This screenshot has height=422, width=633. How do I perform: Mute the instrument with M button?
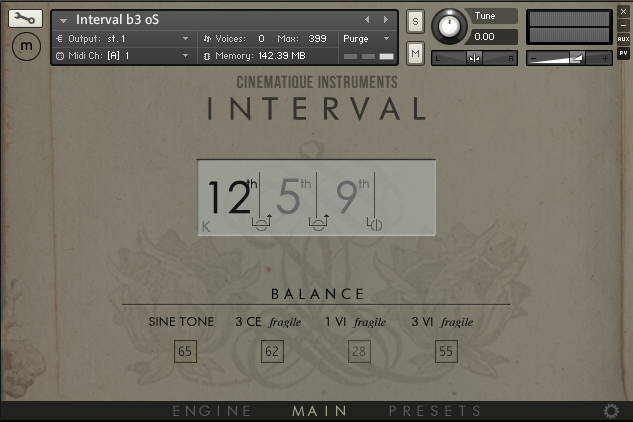click(x=415, y=53)
